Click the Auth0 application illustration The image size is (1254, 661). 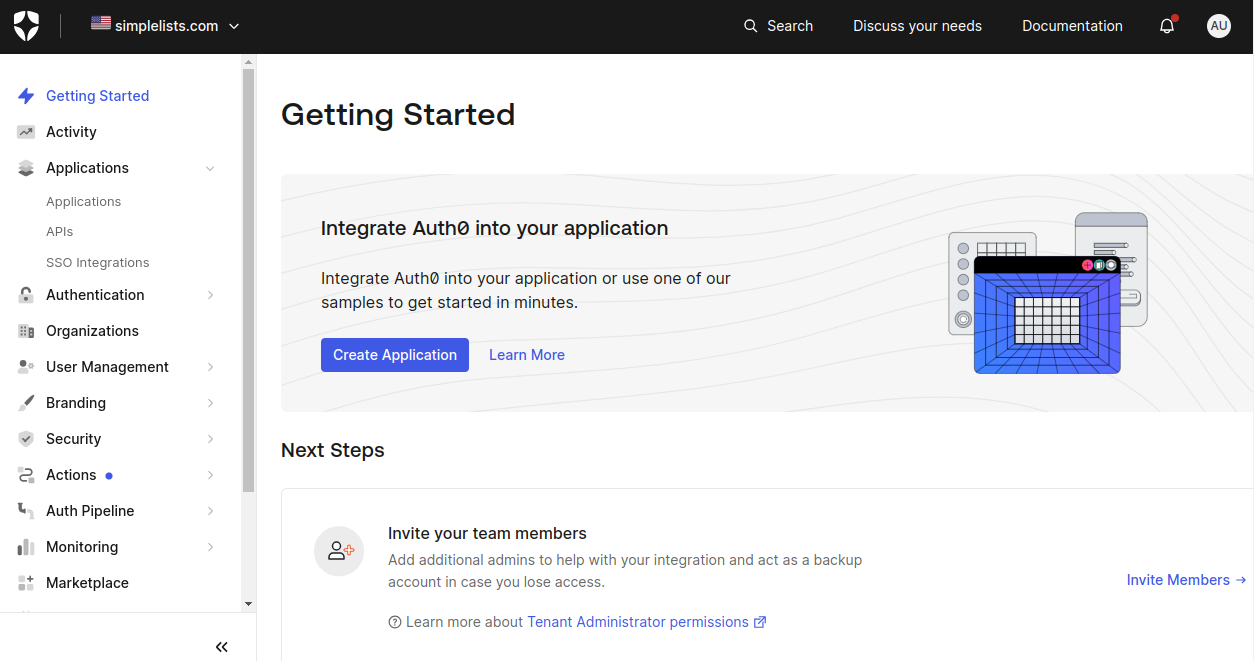tap(1048, 293)
